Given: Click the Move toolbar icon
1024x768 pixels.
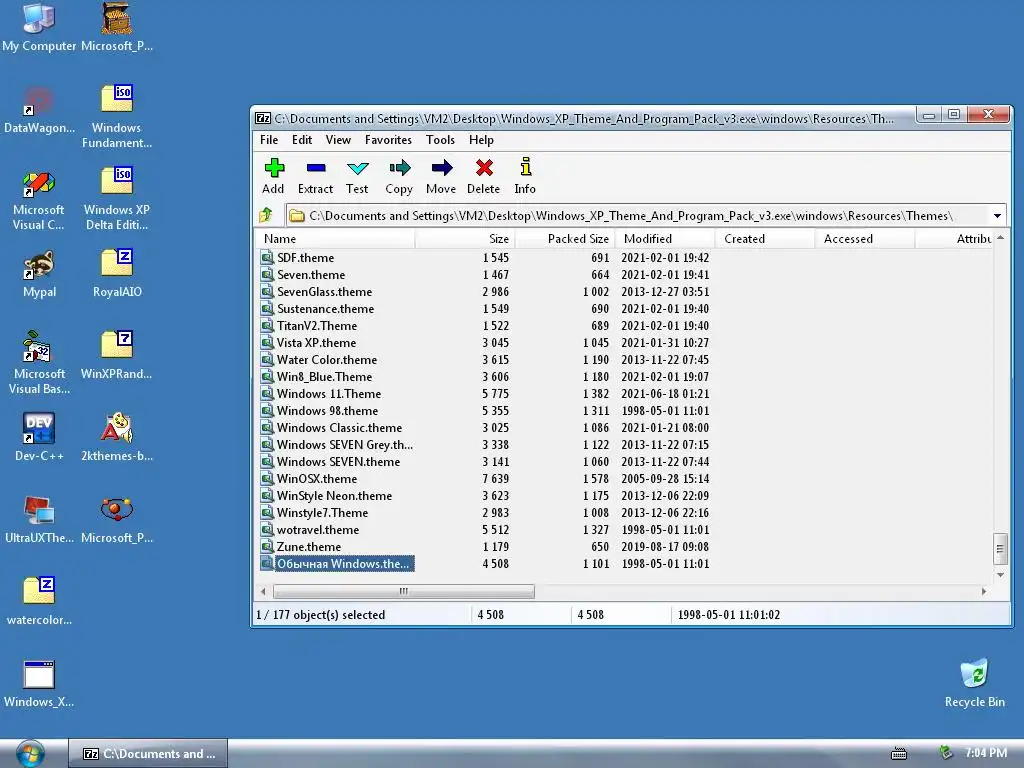Looking at the screenshot, I should (441, 176).
